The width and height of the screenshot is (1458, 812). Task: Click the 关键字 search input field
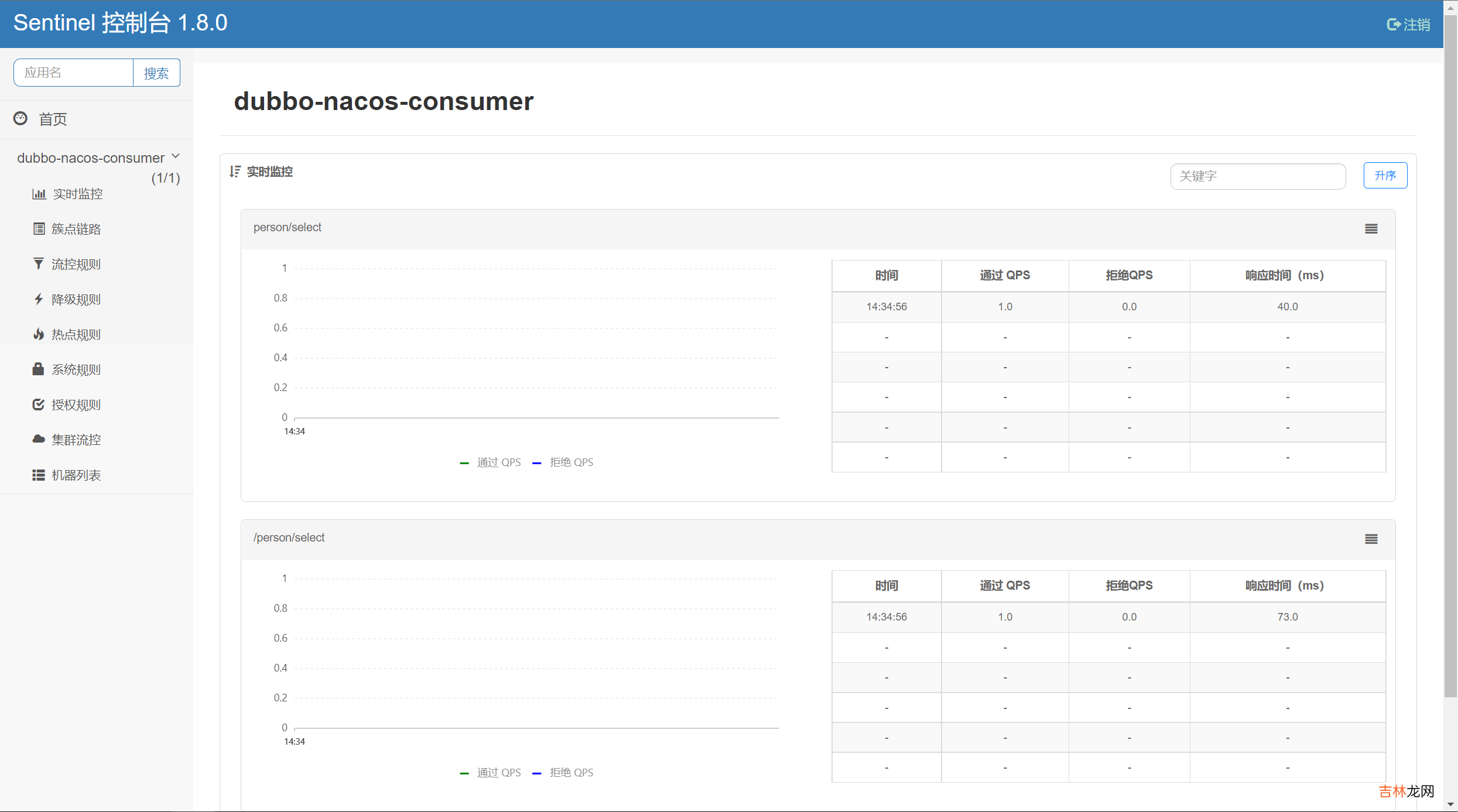click(x=1259, y=175)
